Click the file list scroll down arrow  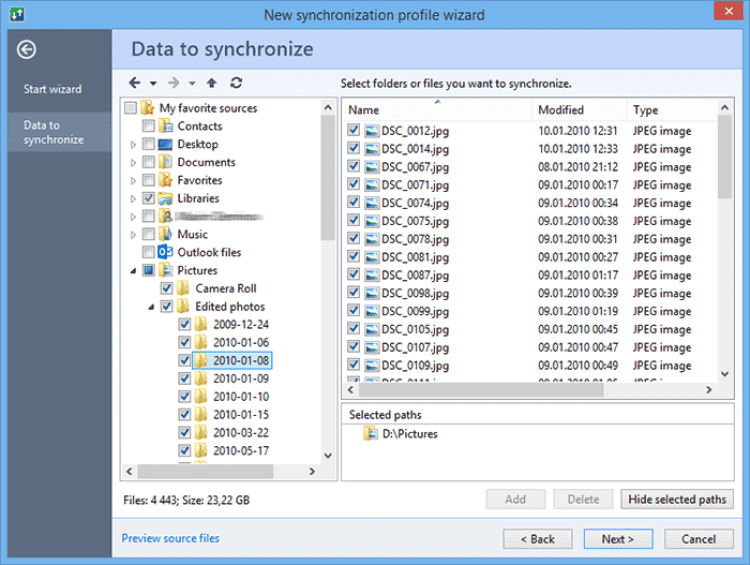pyautogui.click(x=725, y=374)
